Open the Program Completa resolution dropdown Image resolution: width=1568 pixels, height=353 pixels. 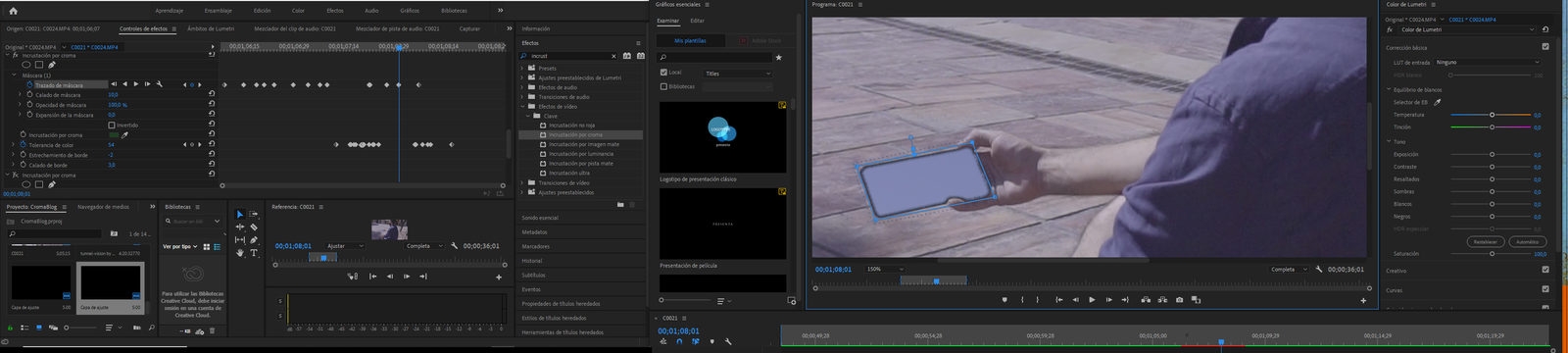pos(1289,269)
